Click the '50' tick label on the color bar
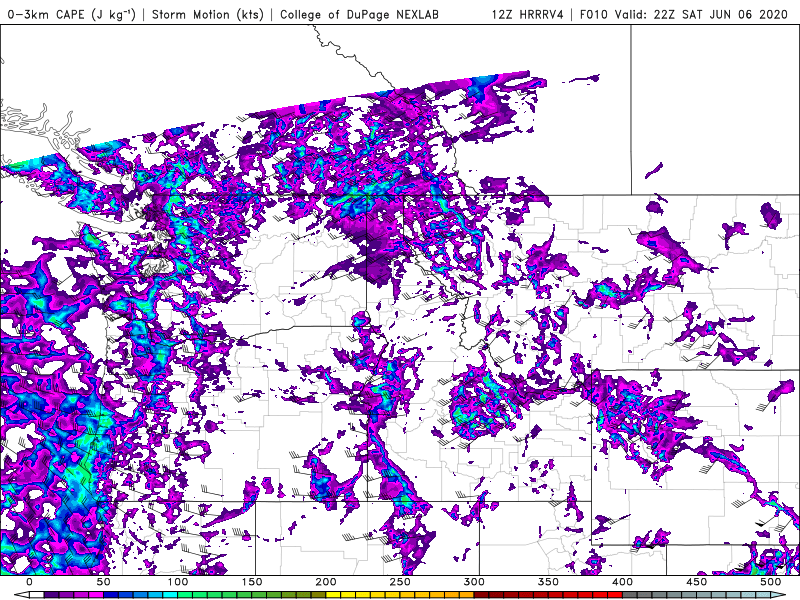Screen dimensions: 800x600 click(103, 582)
